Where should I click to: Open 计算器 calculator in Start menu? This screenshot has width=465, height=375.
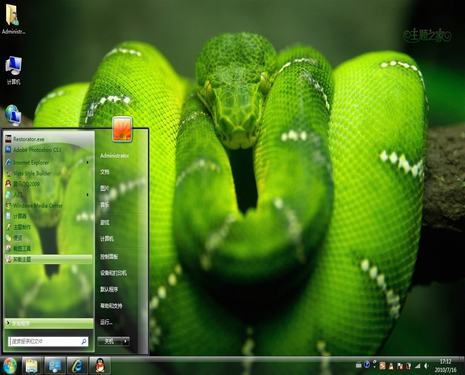coord(49,216)
